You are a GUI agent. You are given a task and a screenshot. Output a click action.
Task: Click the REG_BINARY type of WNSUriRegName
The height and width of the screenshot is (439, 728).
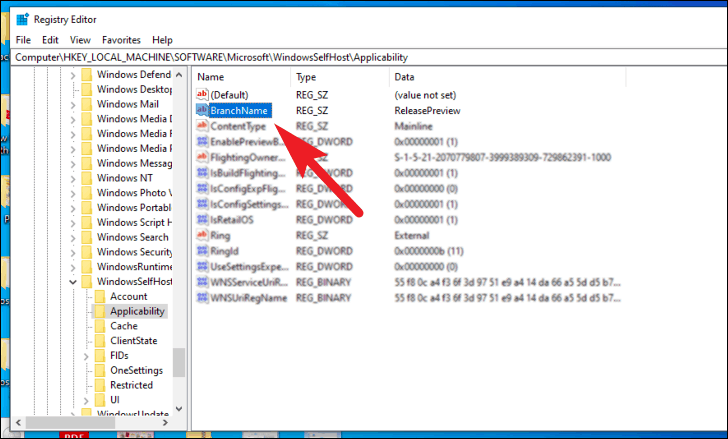coord(323,298)
